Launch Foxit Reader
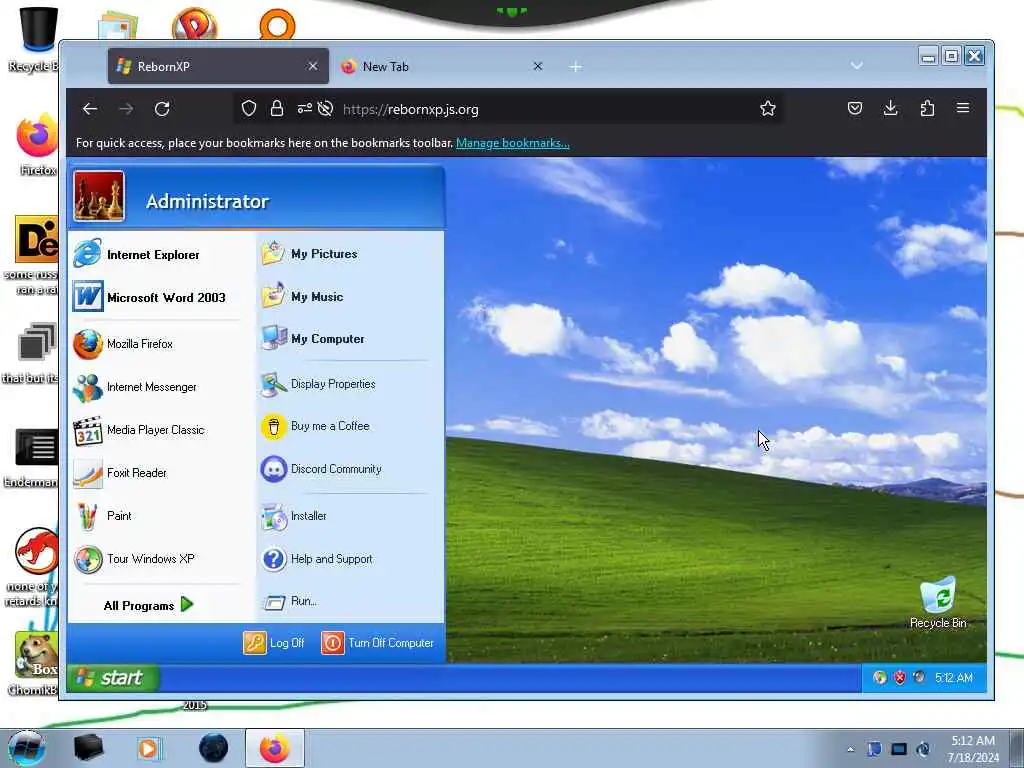This screenshot has width=1024, height=768. [x=120, y=472]
